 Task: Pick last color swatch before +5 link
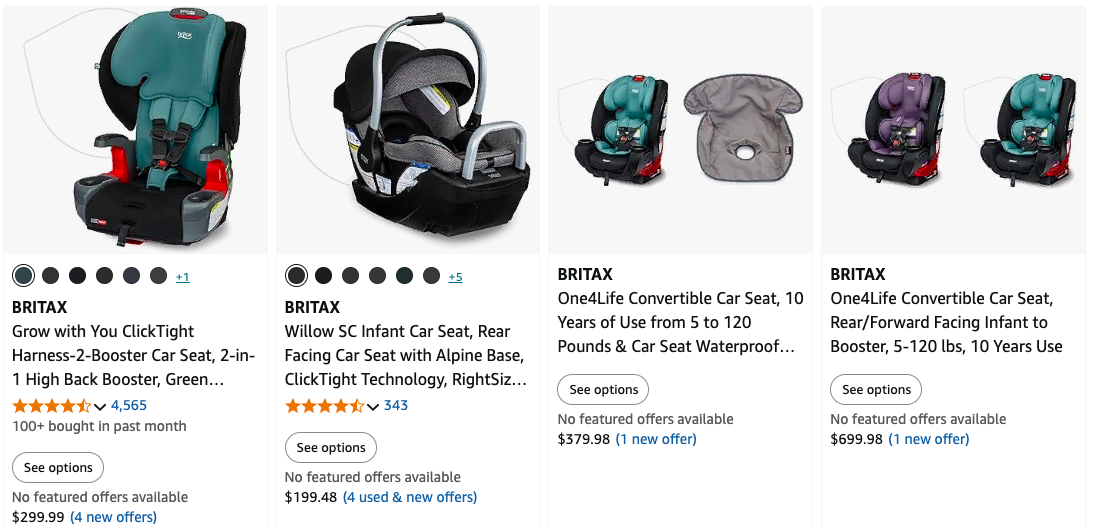coord(431,276)
